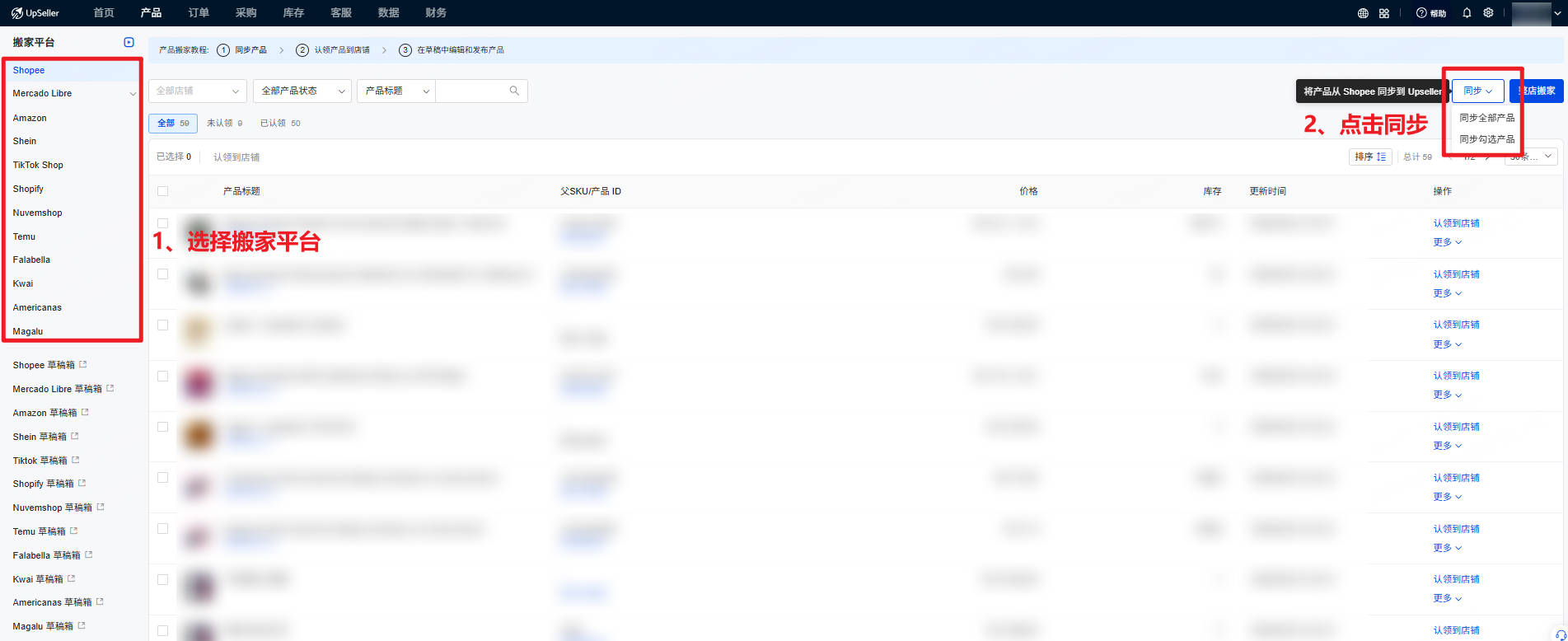Click the blue 整店搬家 button
The height and width of the screenshot is (641, 1568).
1538,91
